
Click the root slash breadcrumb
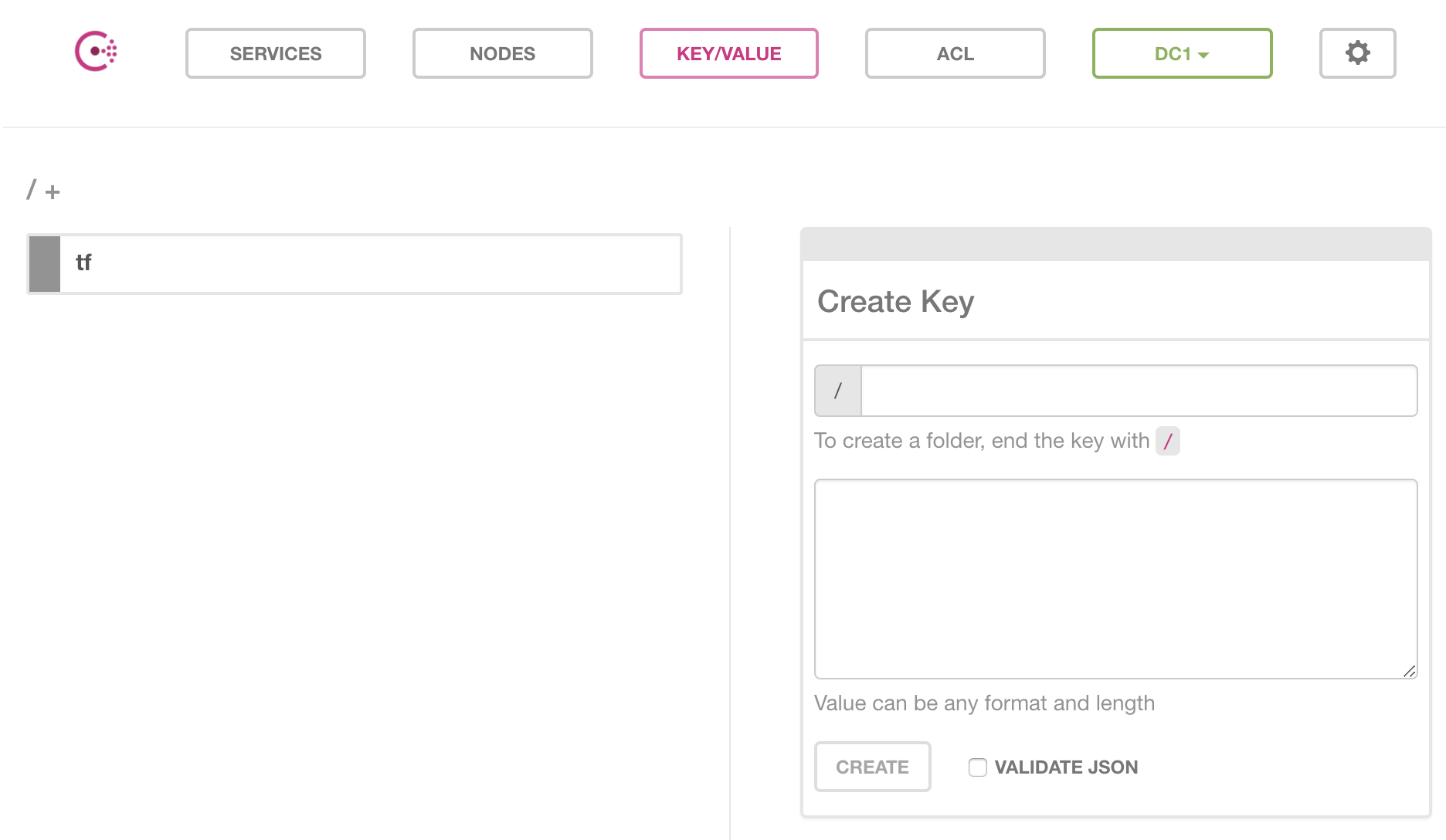[x=31, y=190]
